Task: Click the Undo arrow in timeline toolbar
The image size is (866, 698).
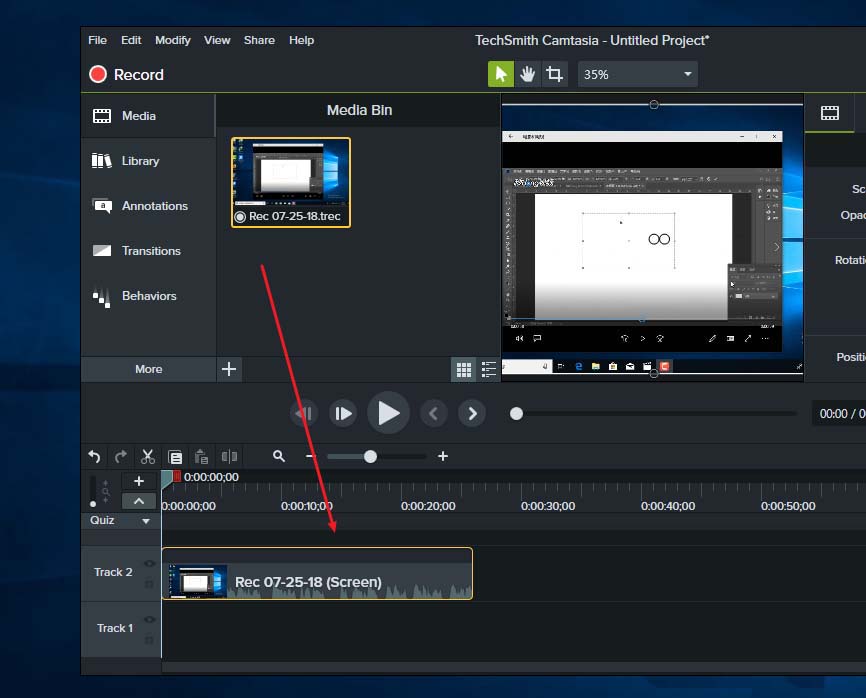Action: 94,456
